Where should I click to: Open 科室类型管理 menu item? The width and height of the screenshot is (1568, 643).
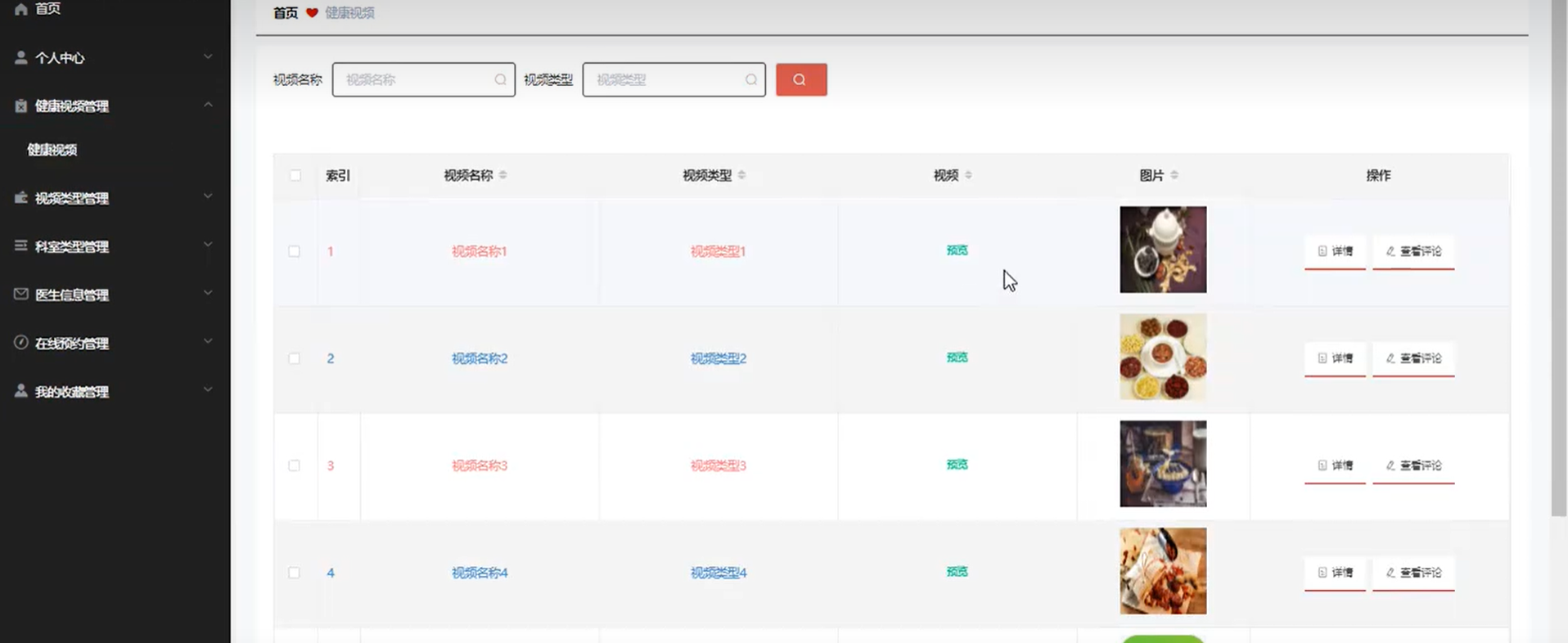tap(115, 246)
